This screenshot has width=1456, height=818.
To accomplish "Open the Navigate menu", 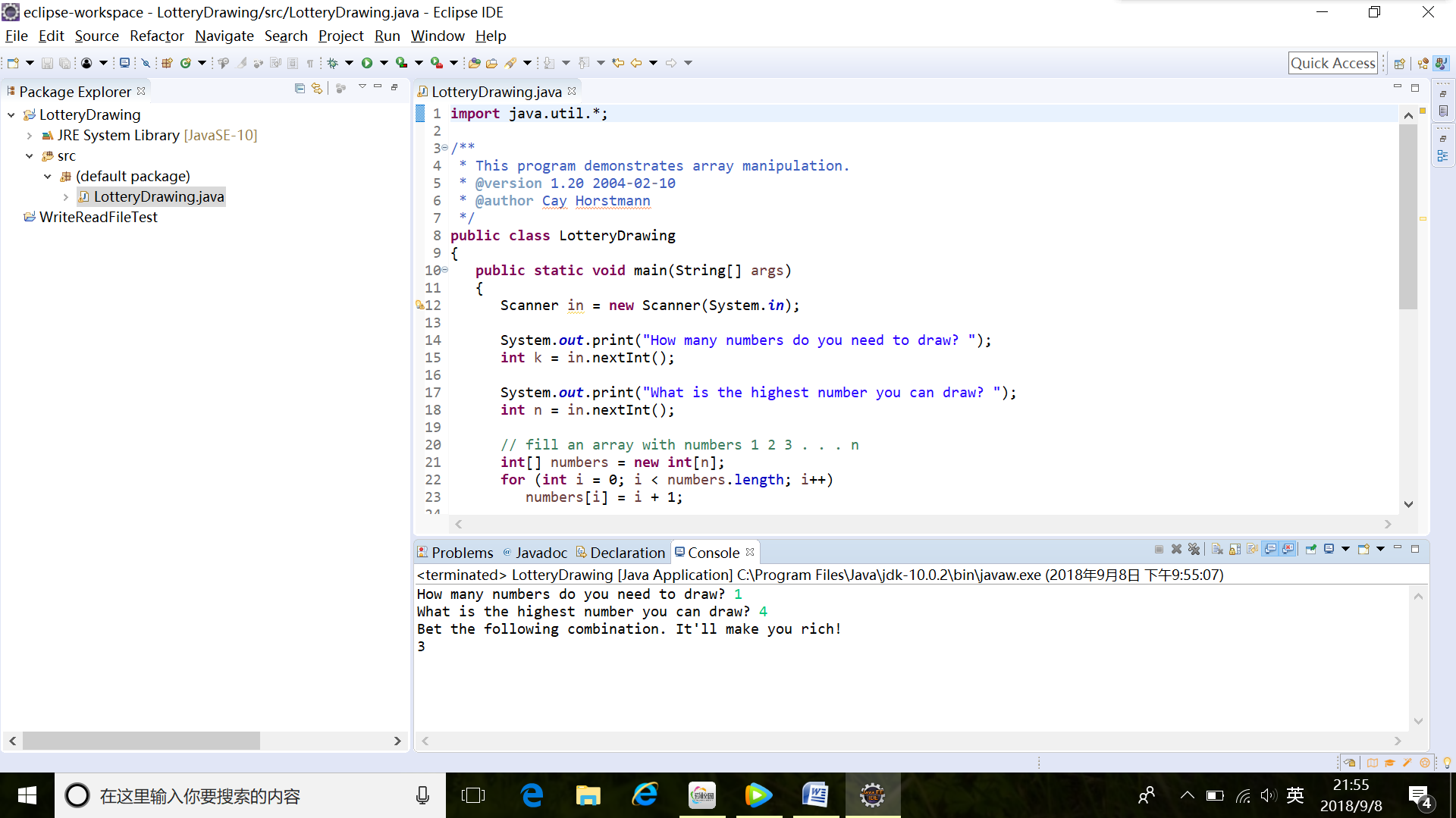I will pos(224,36).
